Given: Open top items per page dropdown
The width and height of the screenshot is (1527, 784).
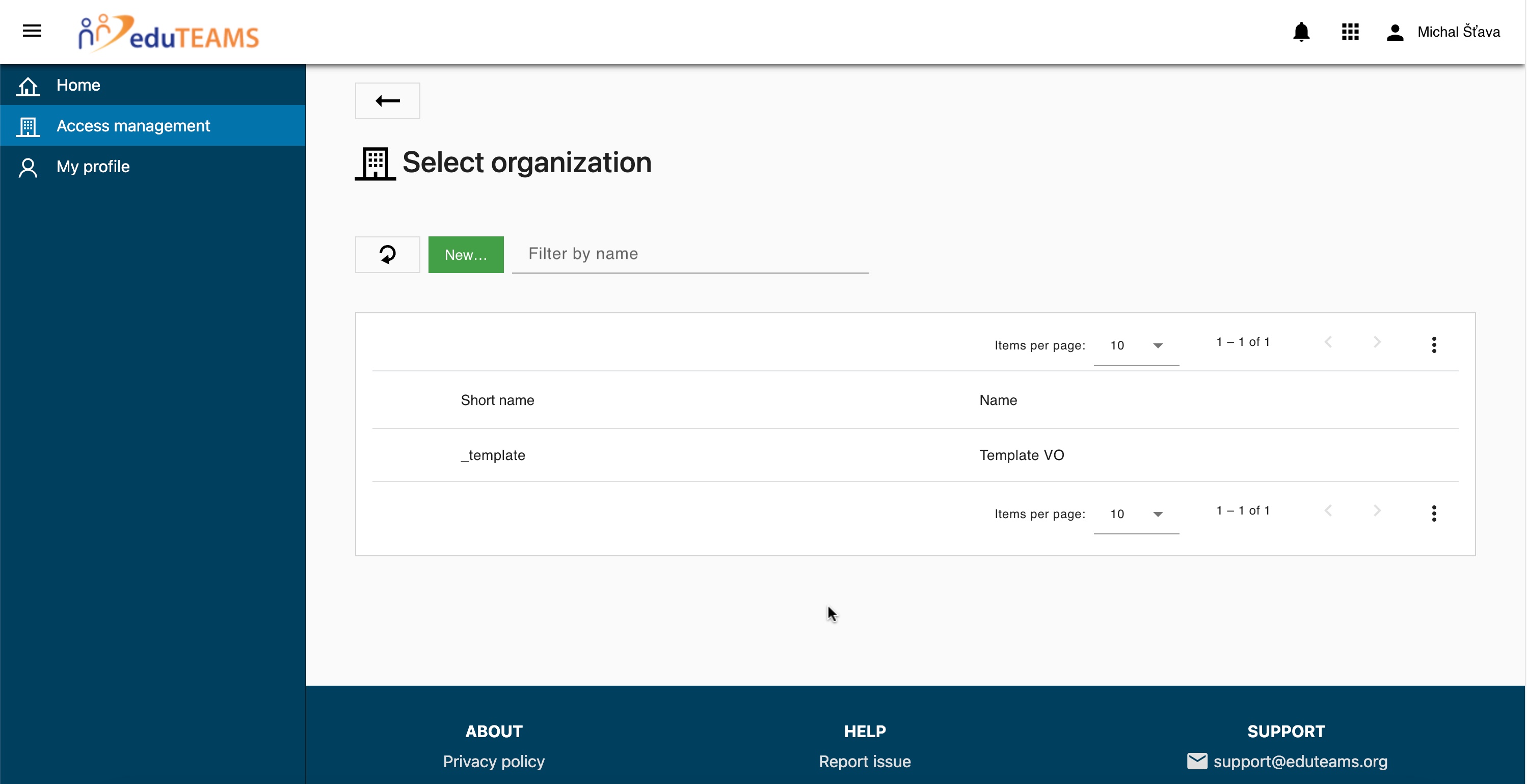Looking at the screenshot, I should pos(1136,345).
